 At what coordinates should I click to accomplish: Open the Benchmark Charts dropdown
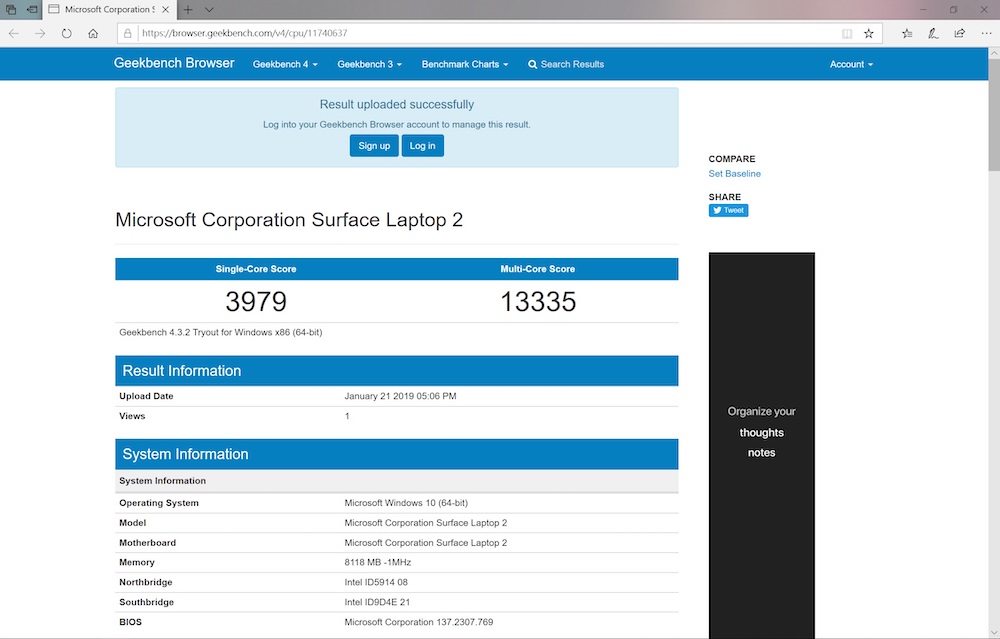coord(464,64)
